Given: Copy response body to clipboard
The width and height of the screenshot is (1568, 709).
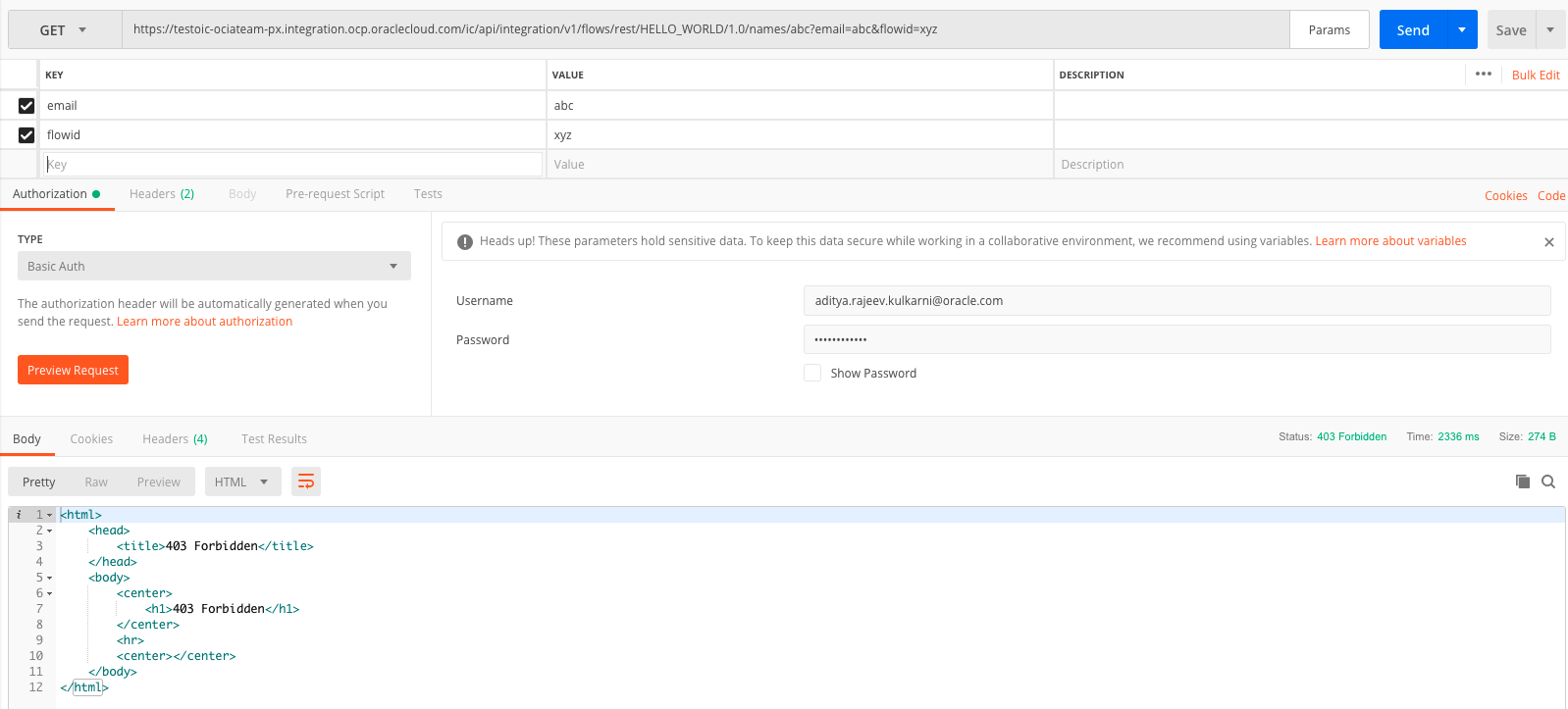Looking at the screenshot, I should [1523, 481].
